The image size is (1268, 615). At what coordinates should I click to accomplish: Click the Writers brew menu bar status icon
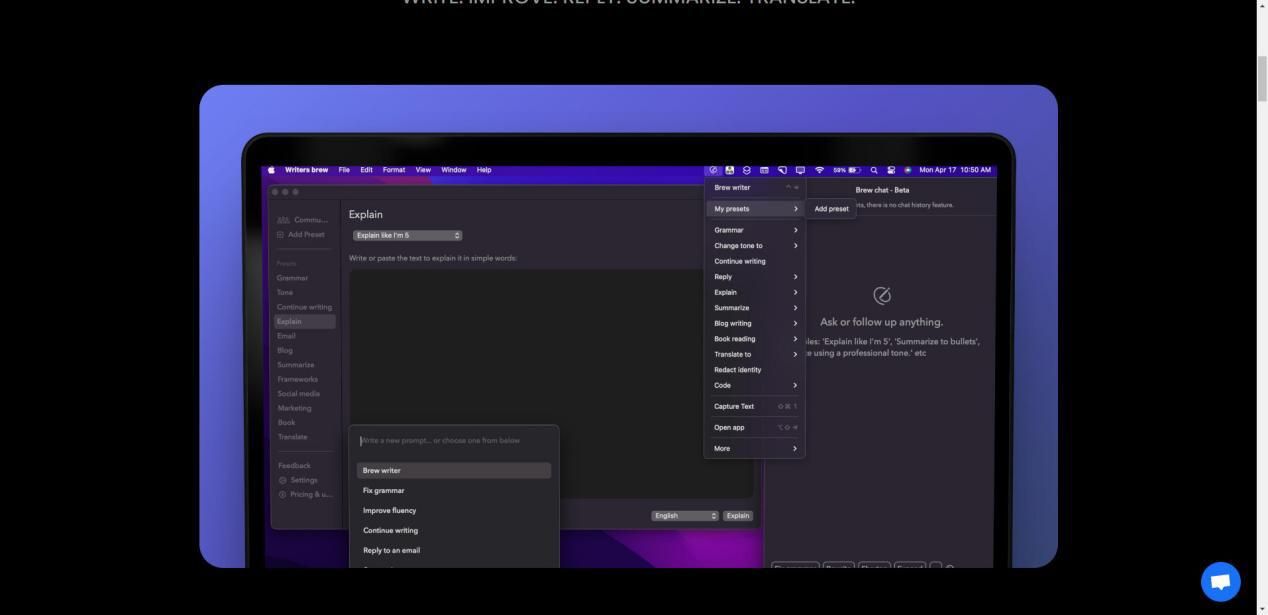713,170
